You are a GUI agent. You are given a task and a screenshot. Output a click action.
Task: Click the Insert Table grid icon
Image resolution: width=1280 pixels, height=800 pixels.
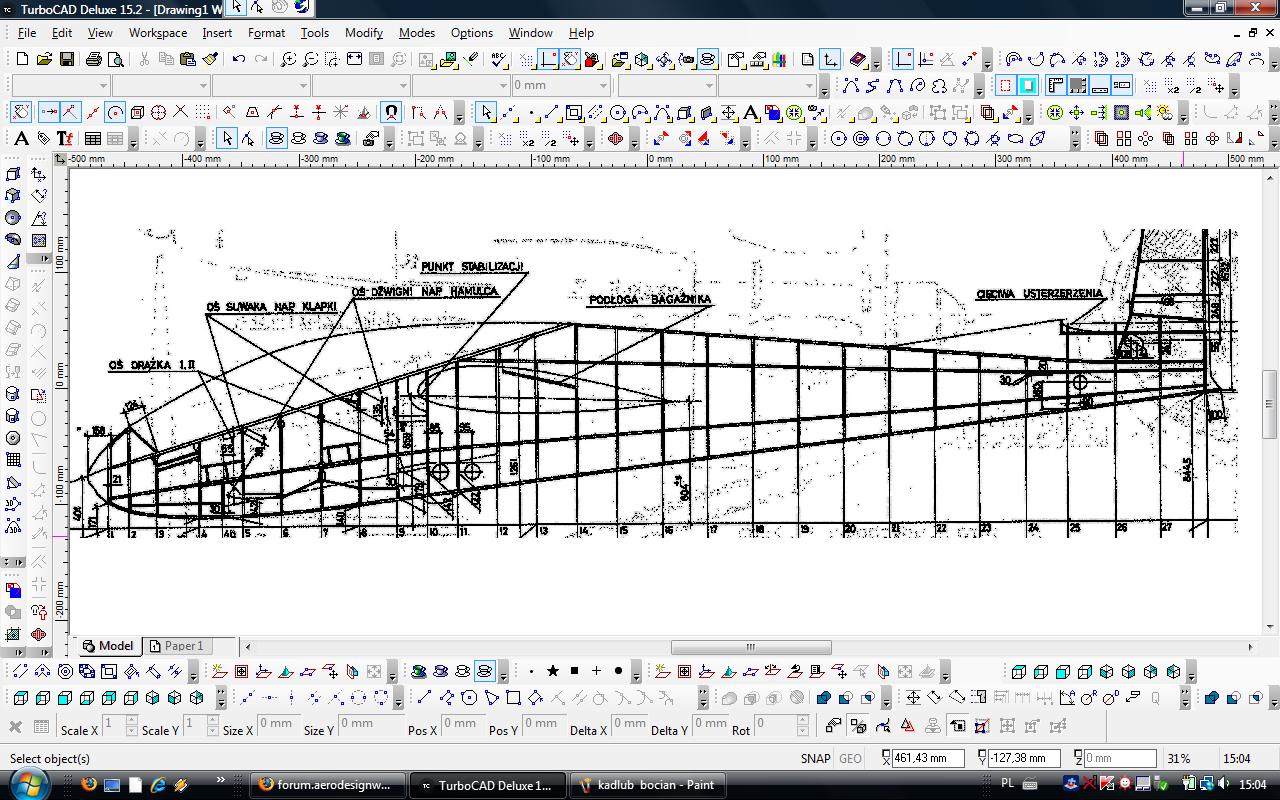92,138
